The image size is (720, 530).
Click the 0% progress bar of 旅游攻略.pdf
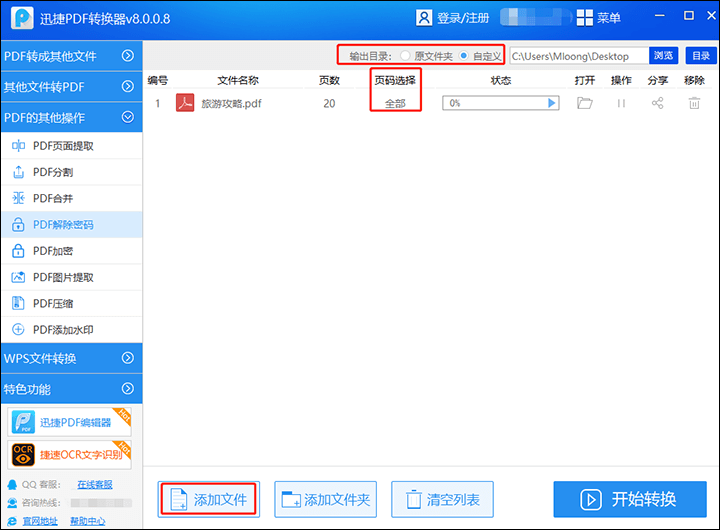501,103
